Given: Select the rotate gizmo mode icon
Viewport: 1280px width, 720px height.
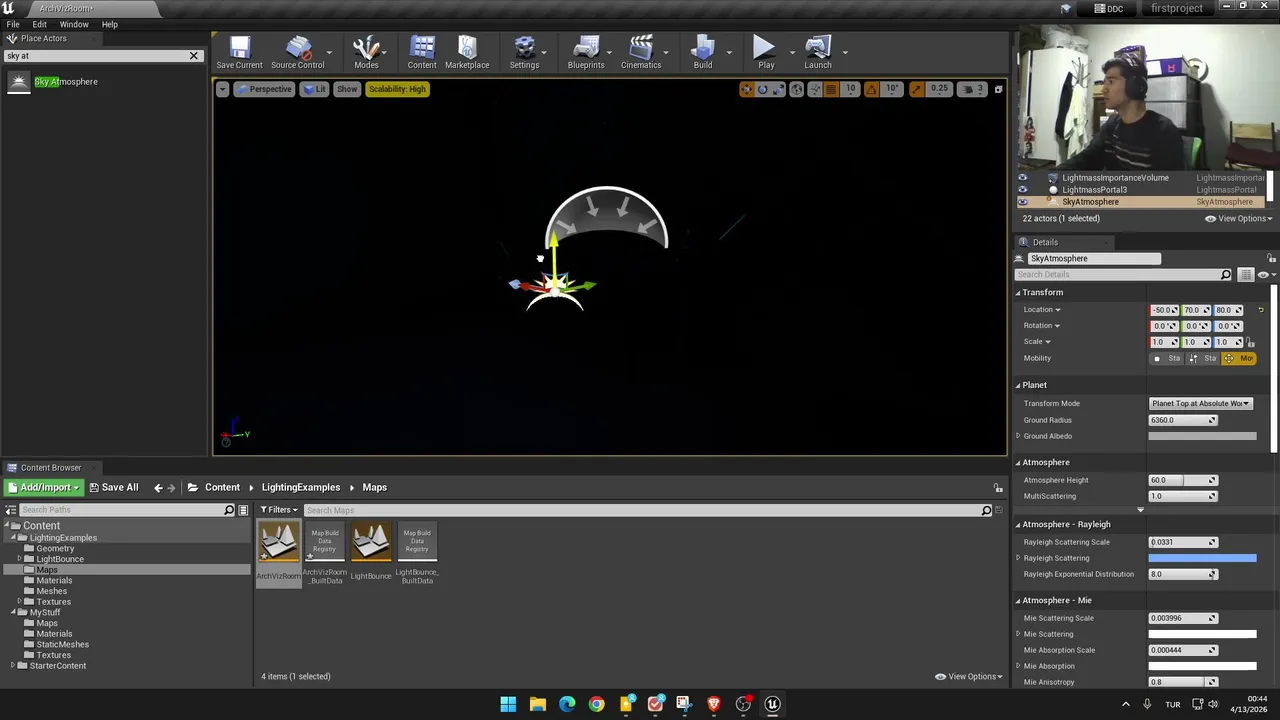Looking at the screenshot, I should 762,89.
